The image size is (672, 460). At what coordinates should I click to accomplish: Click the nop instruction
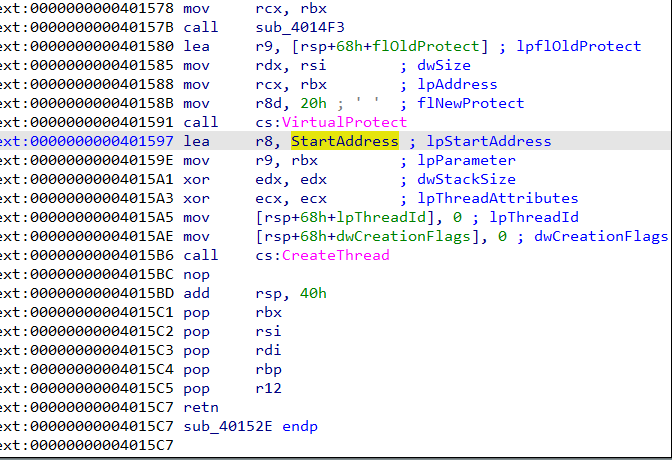coord(196,274)
